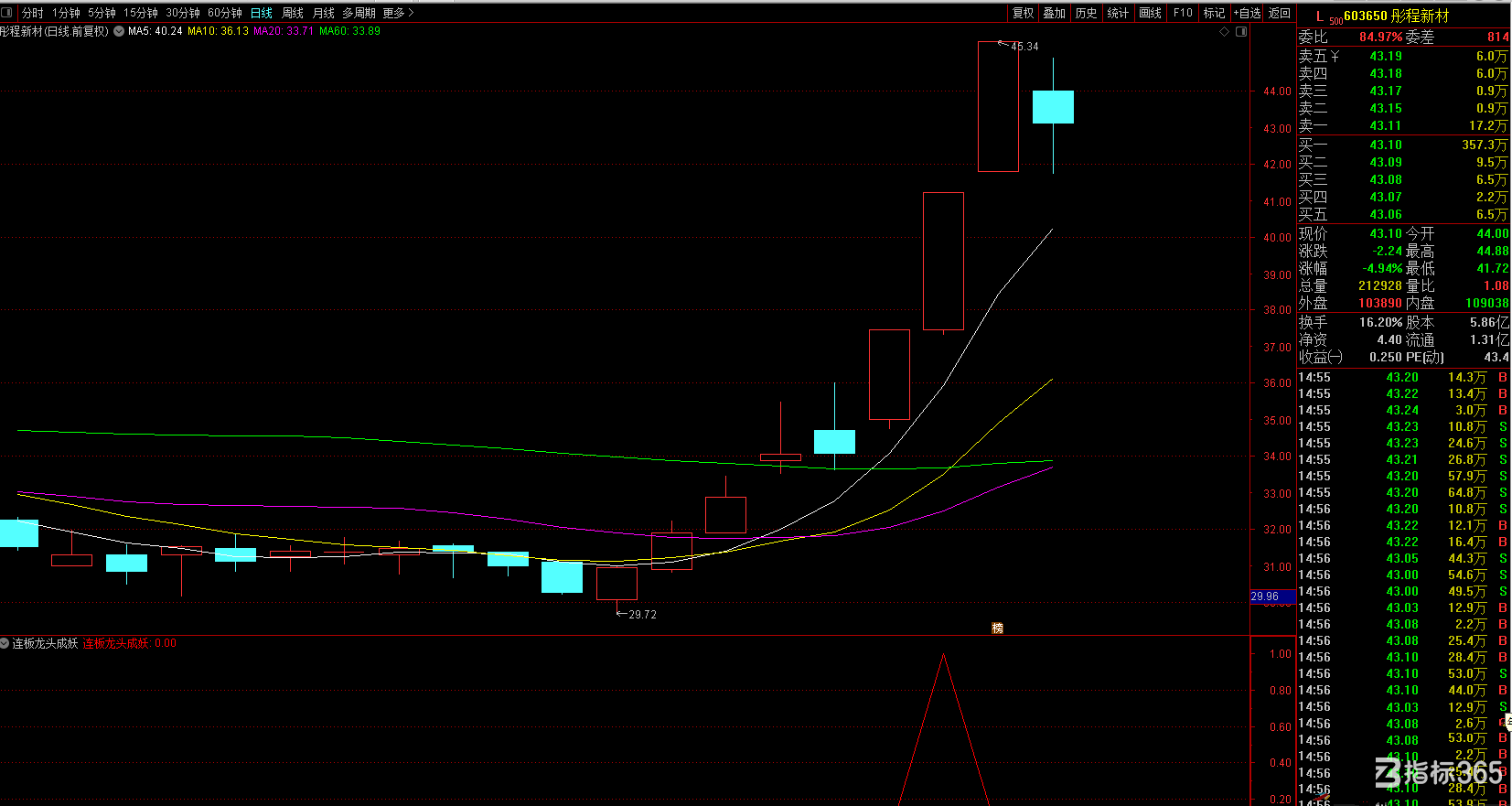Open the 多周期 multi-period view
Screen dimensions: 1512x806
pos(359,13)
